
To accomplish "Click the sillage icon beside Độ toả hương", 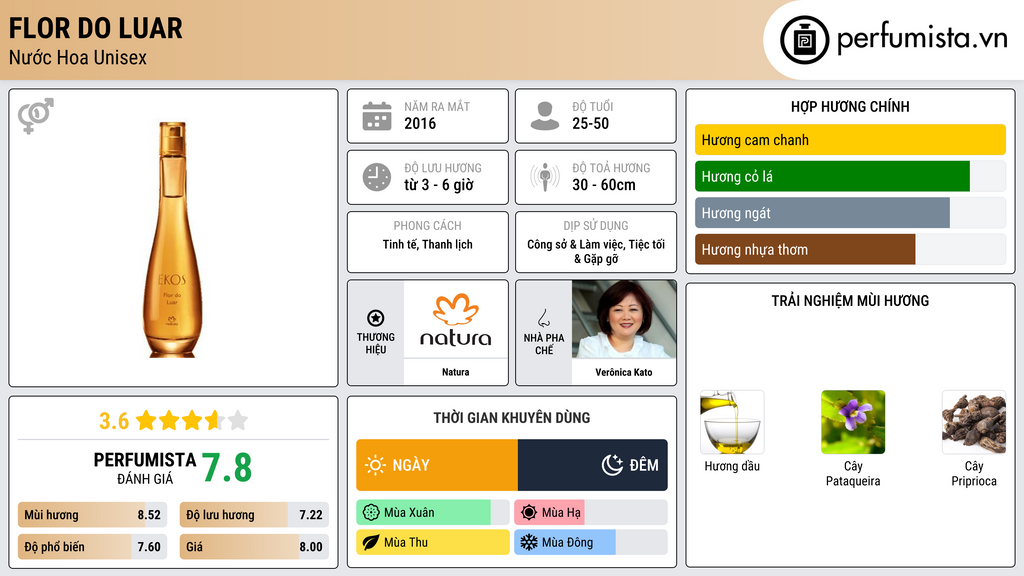I will [x=545, y=177].
